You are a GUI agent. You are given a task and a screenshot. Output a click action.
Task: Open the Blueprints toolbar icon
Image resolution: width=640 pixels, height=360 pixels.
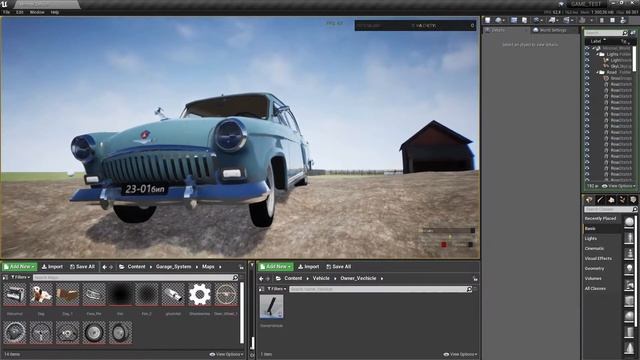click(553, 20)
